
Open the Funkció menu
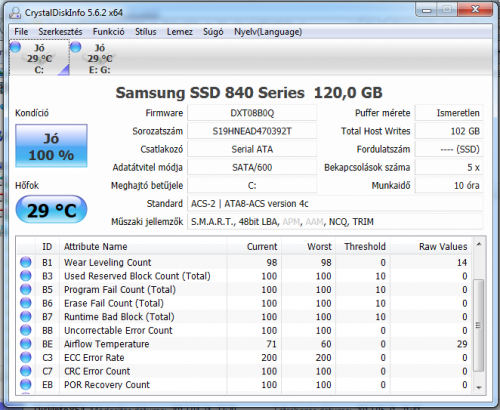tap(108, 32)
